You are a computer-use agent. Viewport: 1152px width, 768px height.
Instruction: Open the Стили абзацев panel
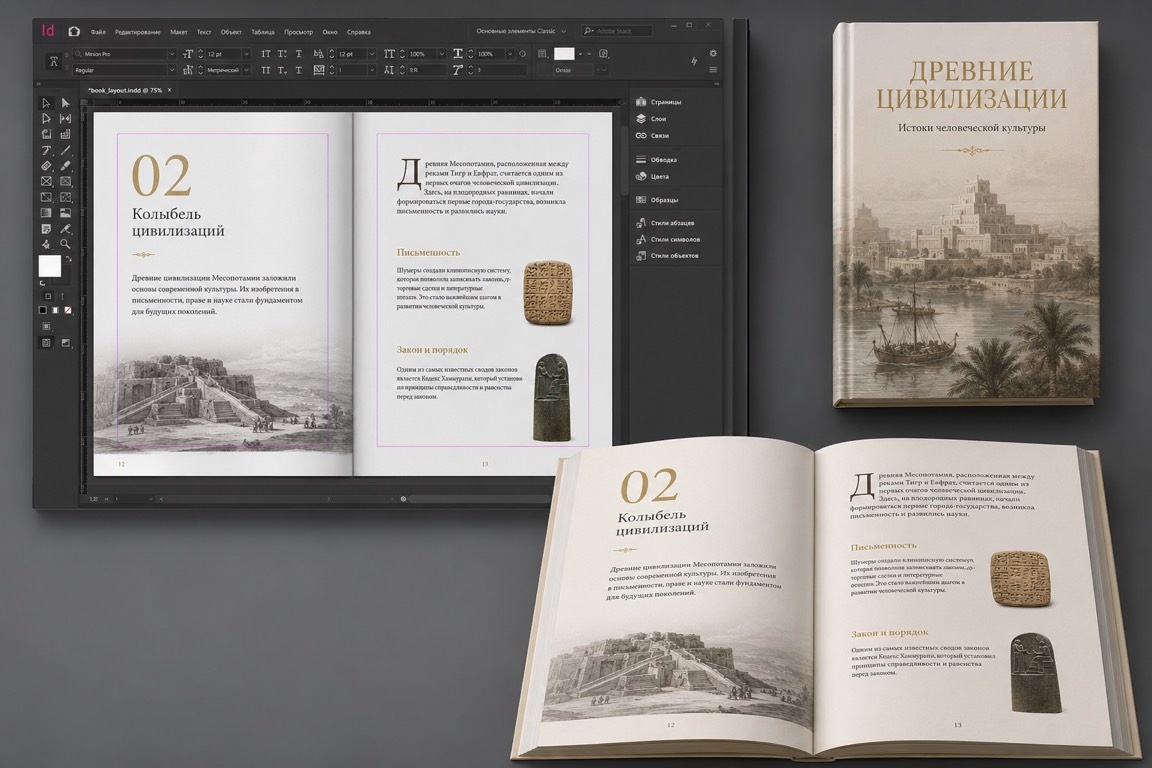tap(666, 223)
